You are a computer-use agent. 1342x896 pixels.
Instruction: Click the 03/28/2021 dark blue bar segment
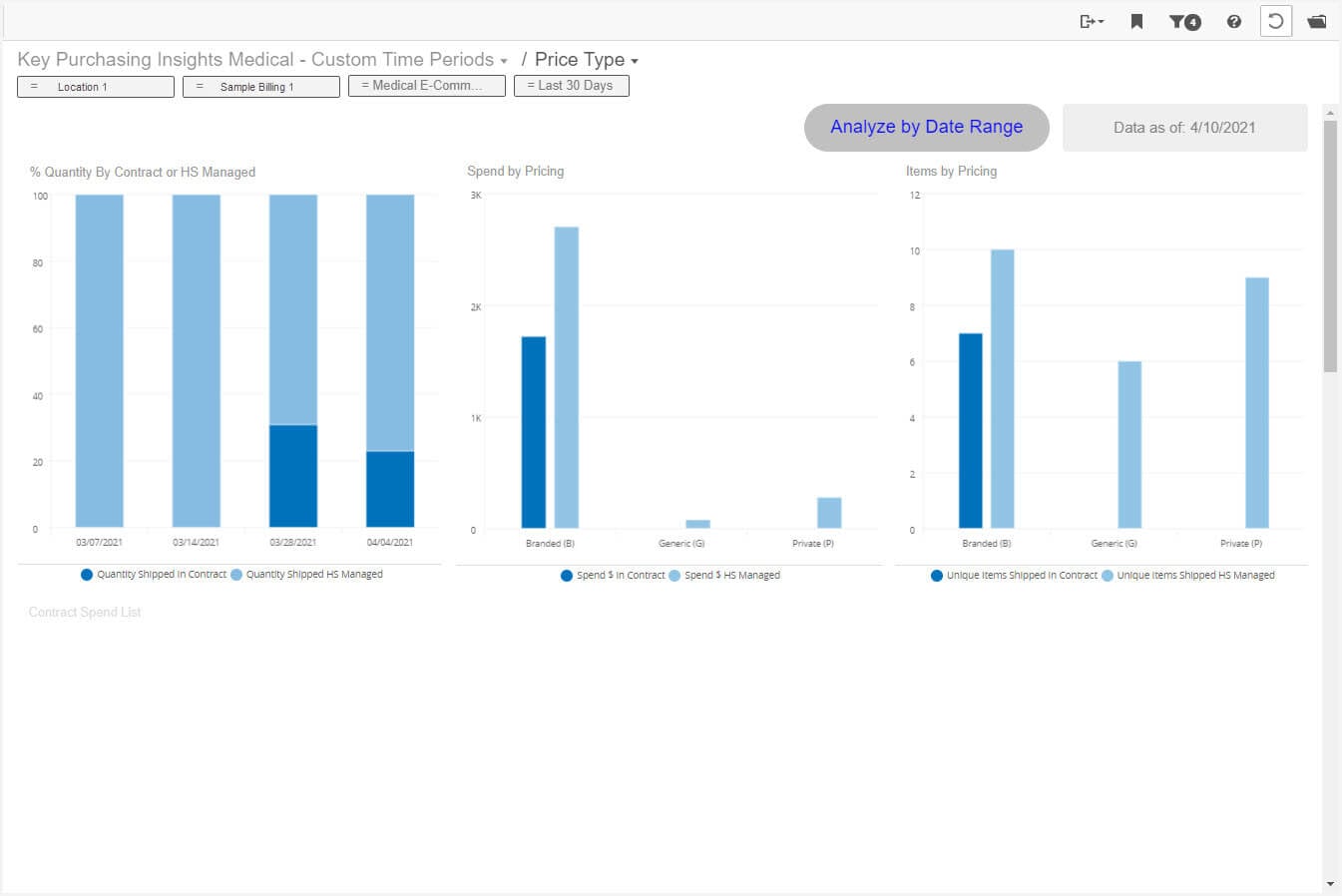click(x=293, y=476)
